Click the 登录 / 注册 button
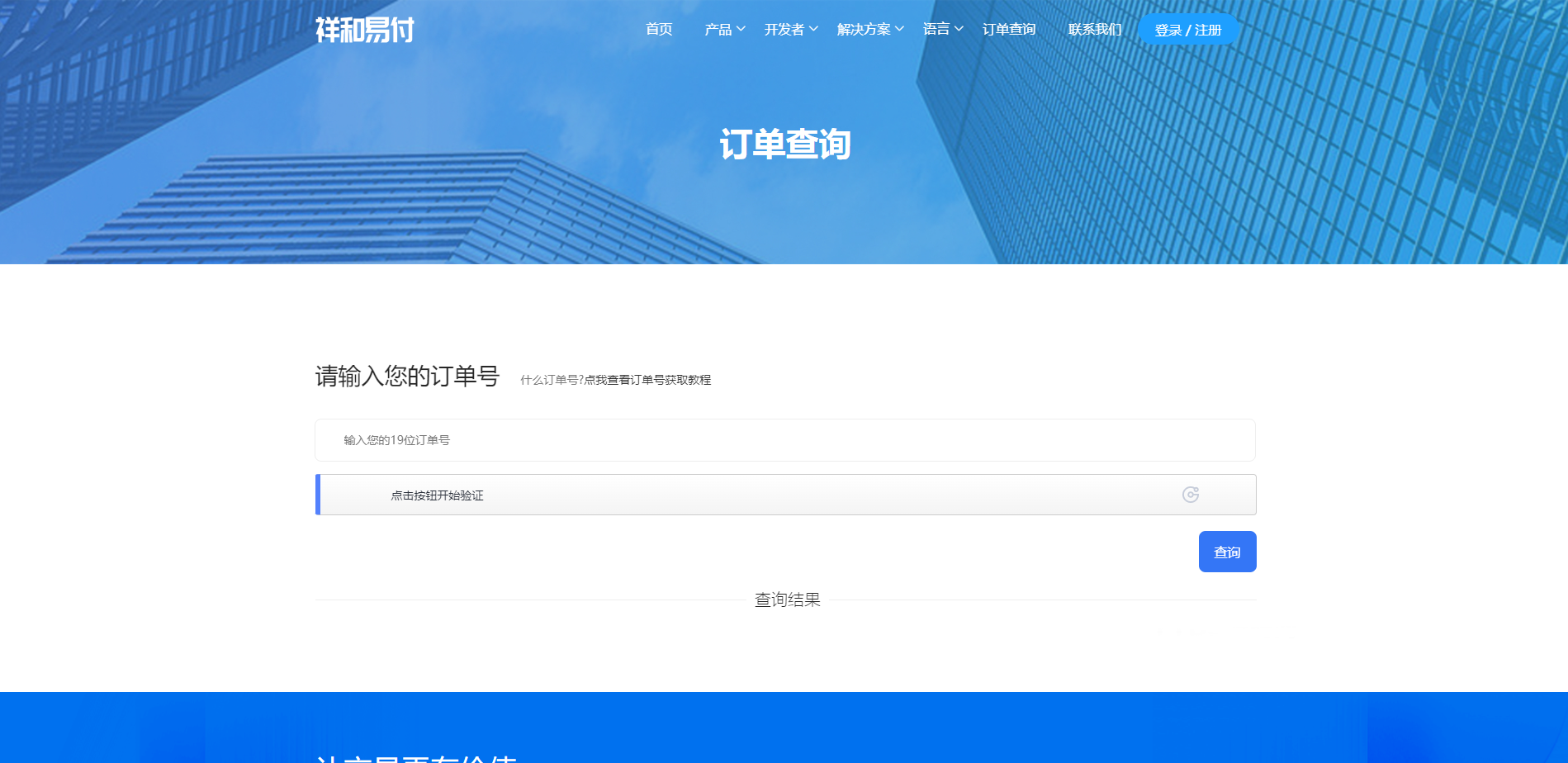Screen dimensions: 1568x763 tap(1187, 30)
